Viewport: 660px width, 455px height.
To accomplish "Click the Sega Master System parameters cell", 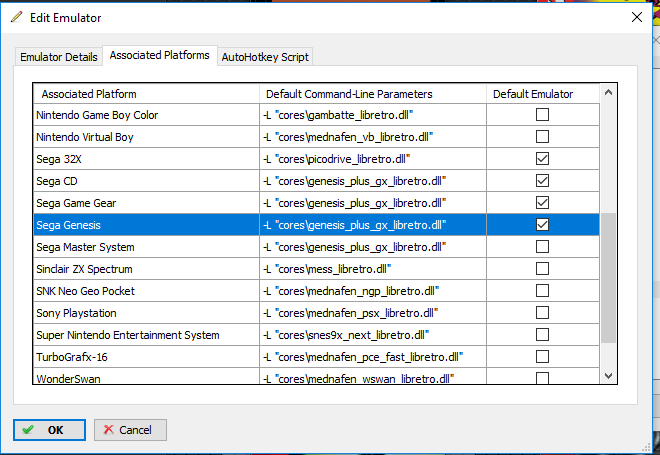I will (373, 247).
